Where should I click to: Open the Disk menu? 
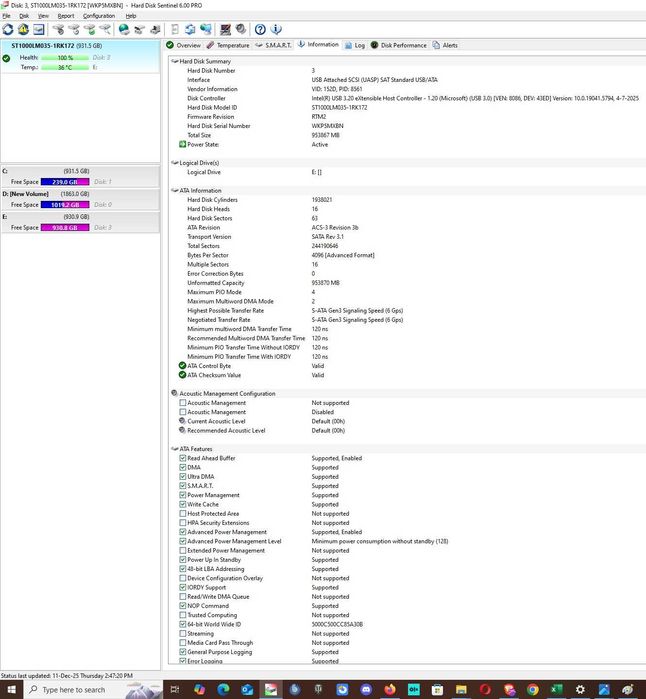click(24, 16)
